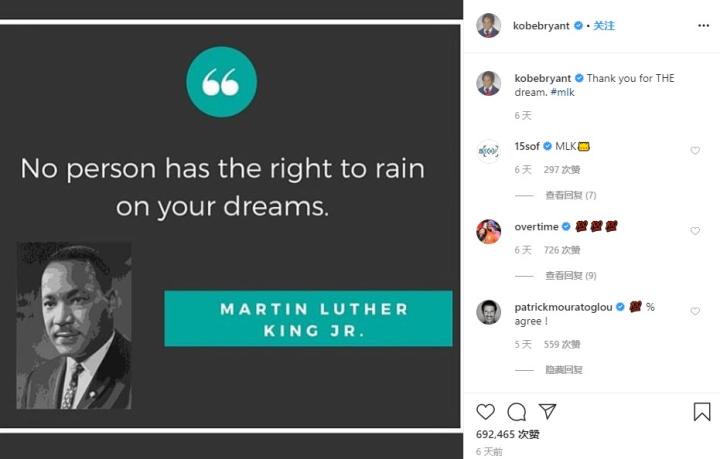Expand the 7 replies under 15sof's comment
The image size is (720, 459).
point(571,196)
